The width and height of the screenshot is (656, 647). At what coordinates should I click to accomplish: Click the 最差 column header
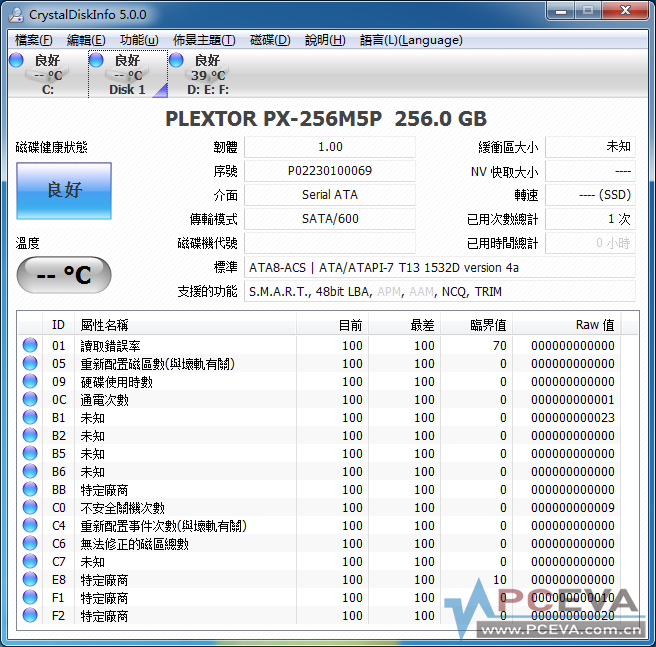point(405,325)
